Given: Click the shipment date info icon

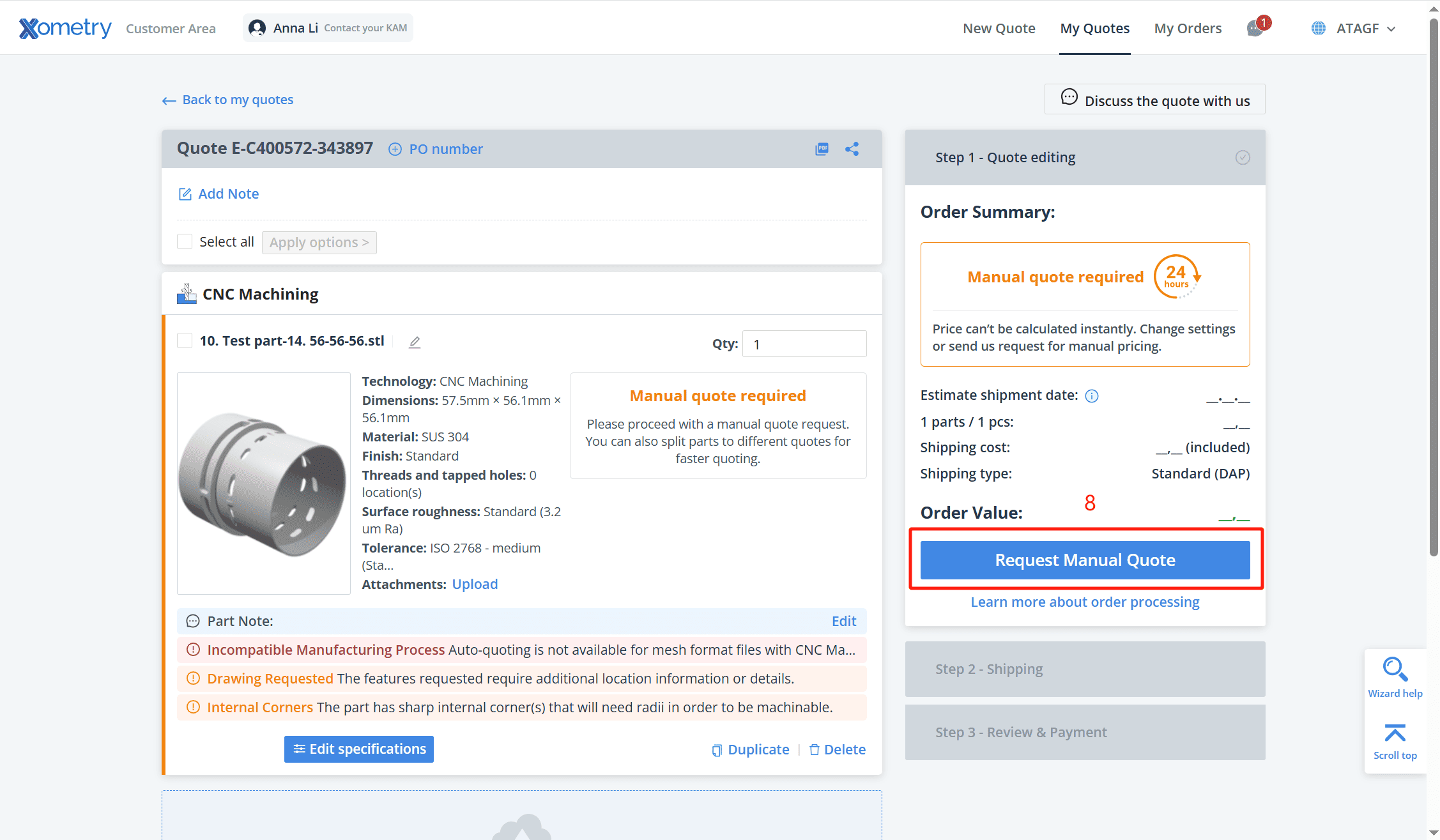Looking at the screenshot, I should tap(1092, 396).
